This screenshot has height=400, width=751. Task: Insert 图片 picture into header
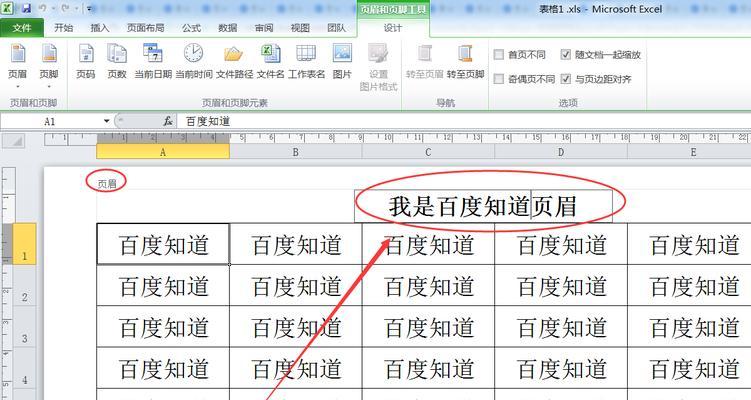[x=342, y=61]
